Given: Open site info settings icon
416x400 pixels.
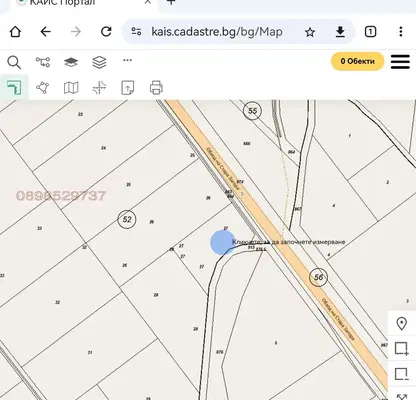Looking at the screenshot, I should [x=136, y=32].
